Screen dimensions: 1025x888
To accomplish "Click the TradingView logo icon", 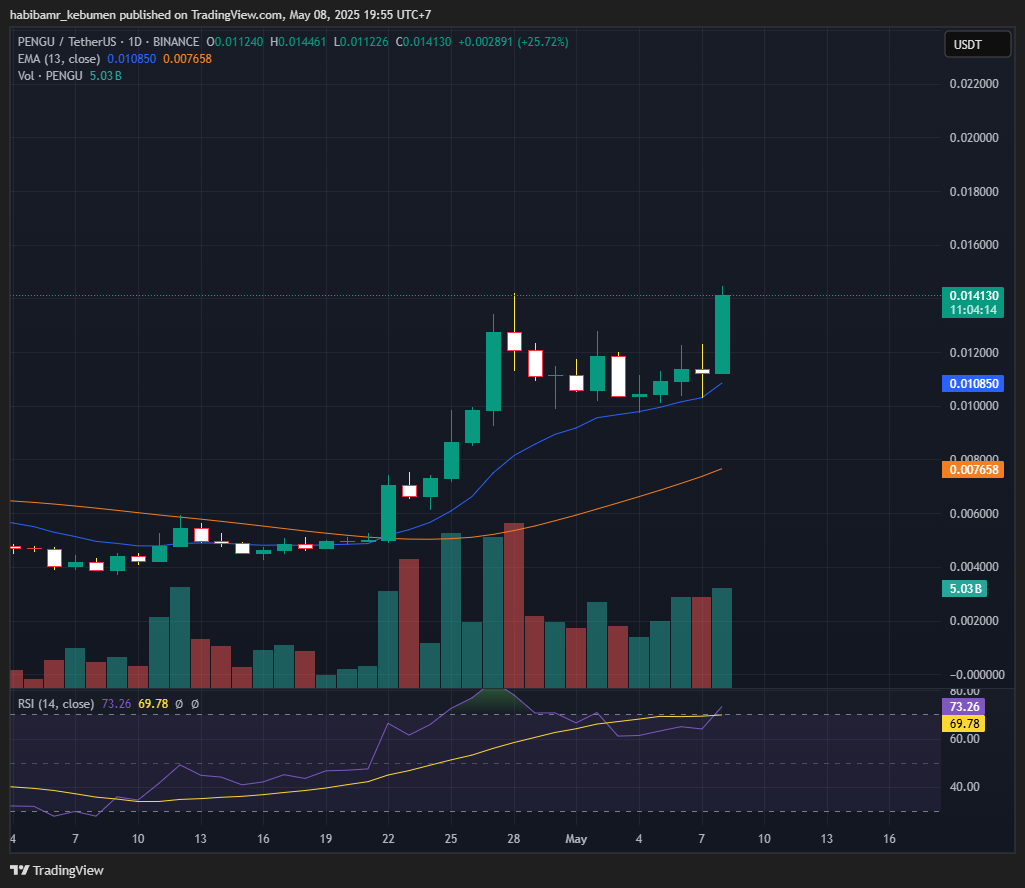I will (19, 870).
